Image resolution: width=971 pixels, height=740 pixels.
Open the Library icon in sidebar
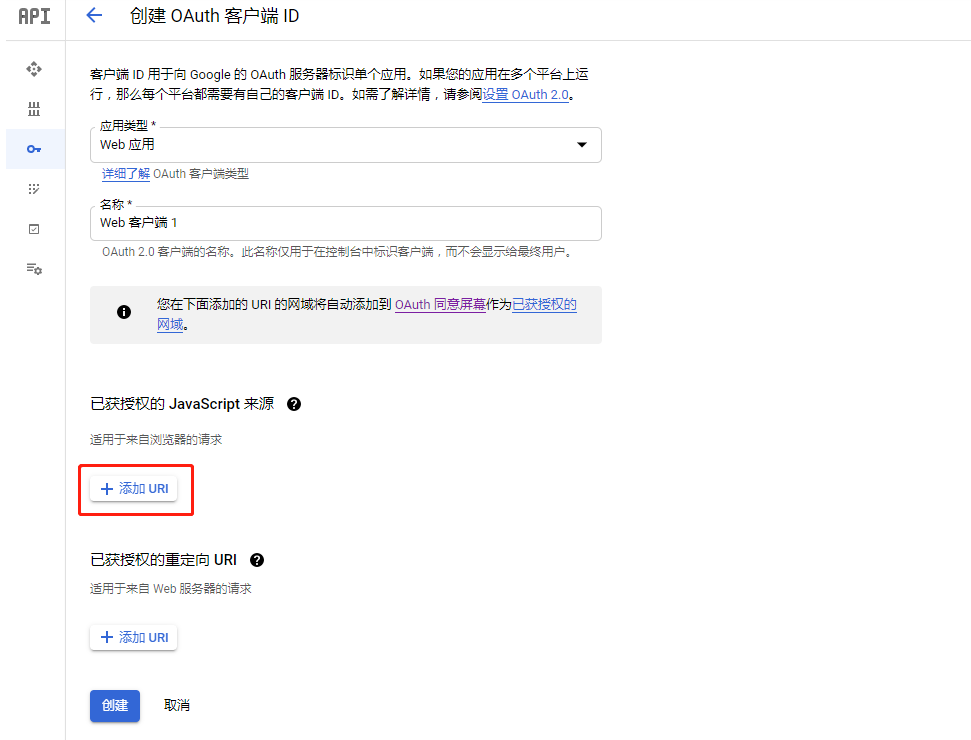pos(34,110)
